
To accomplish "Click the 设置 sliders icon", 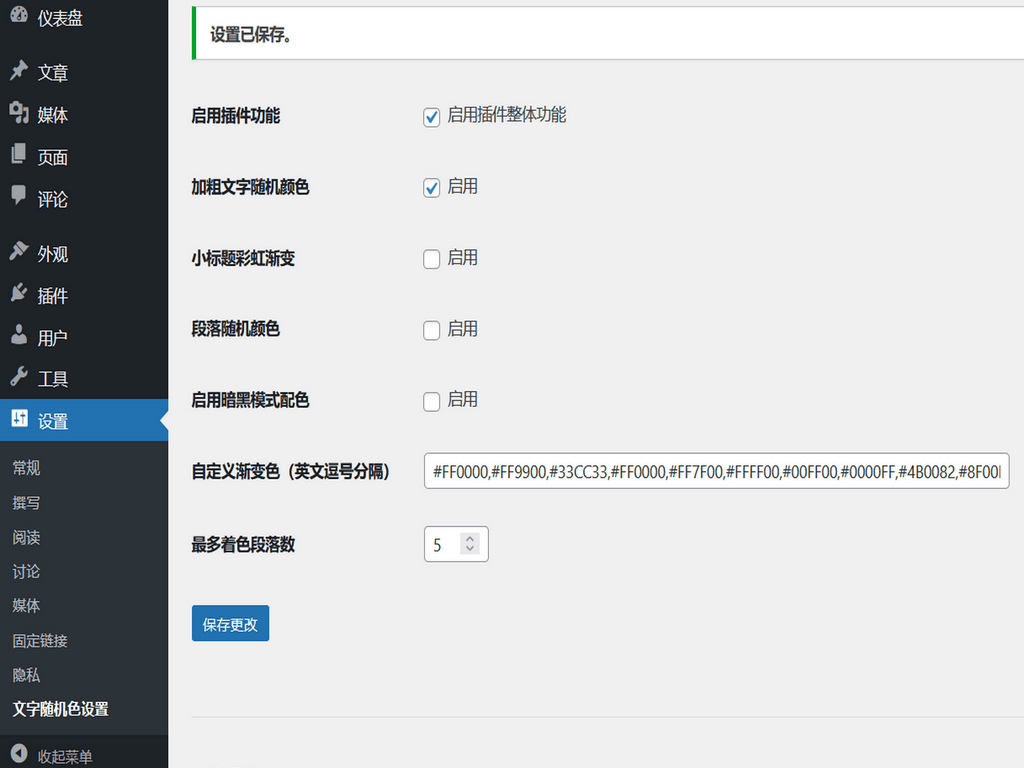I will (19, 419).
